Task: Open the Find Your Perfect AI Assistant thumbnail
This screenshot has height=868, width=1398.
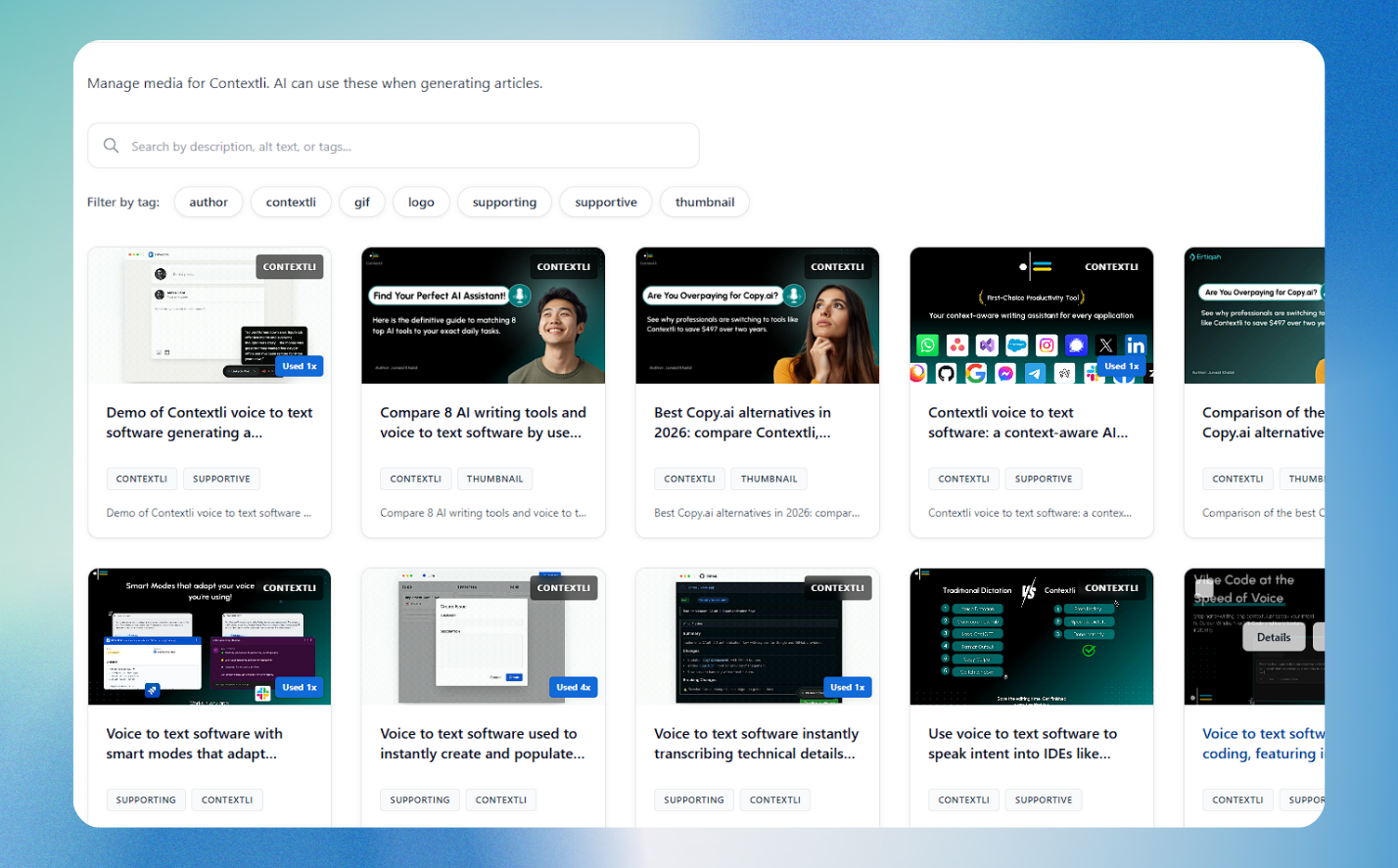Action: tap(484, 315)
